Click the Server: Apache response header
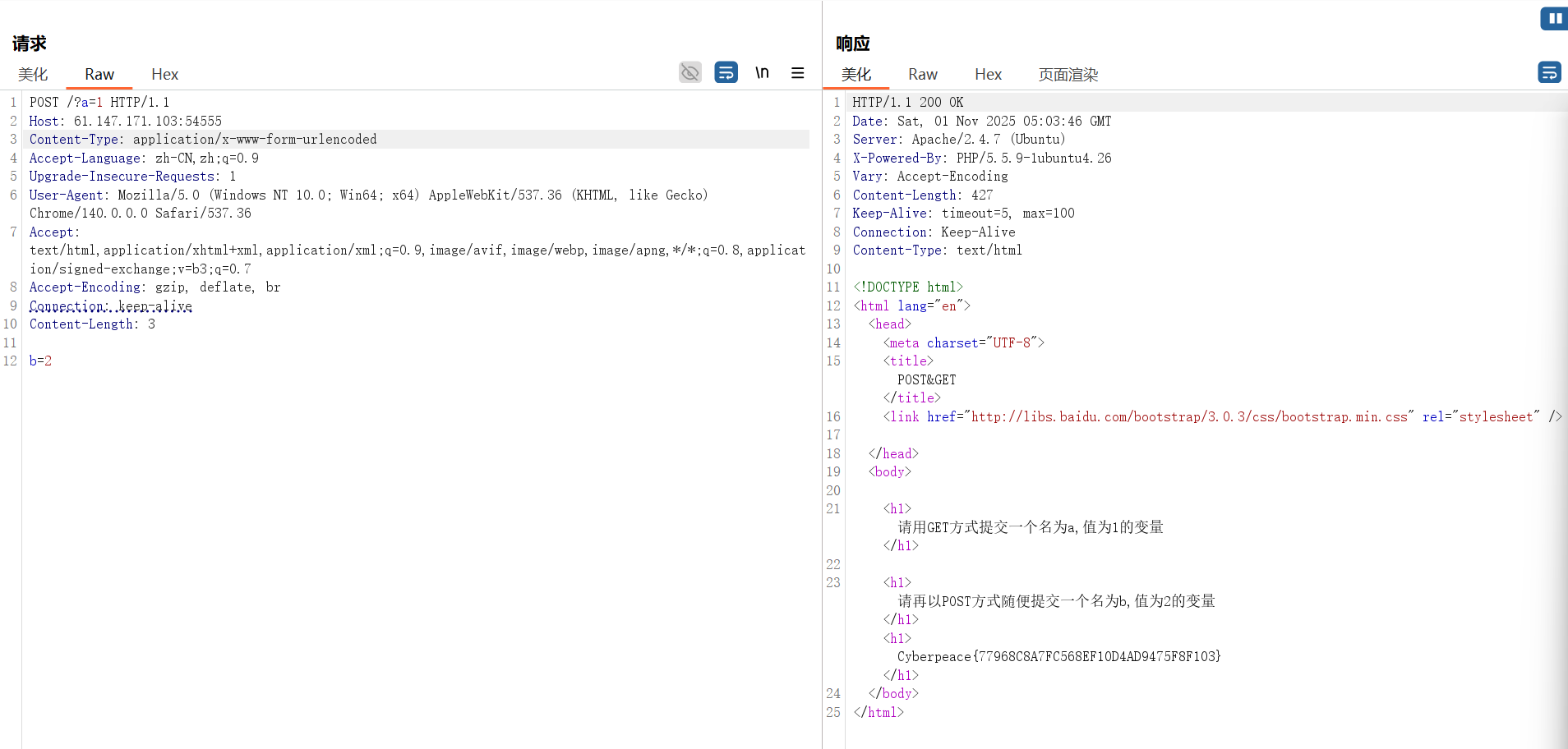 (x=959, y=140)
